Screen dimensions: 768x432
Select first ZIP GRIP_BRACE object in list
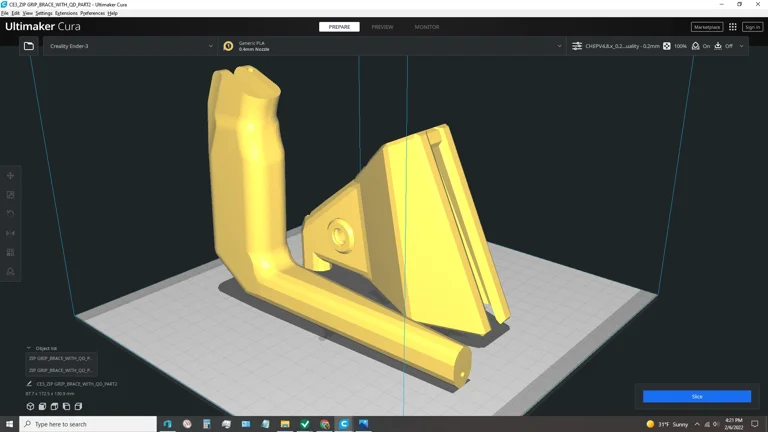pos(60,358)
